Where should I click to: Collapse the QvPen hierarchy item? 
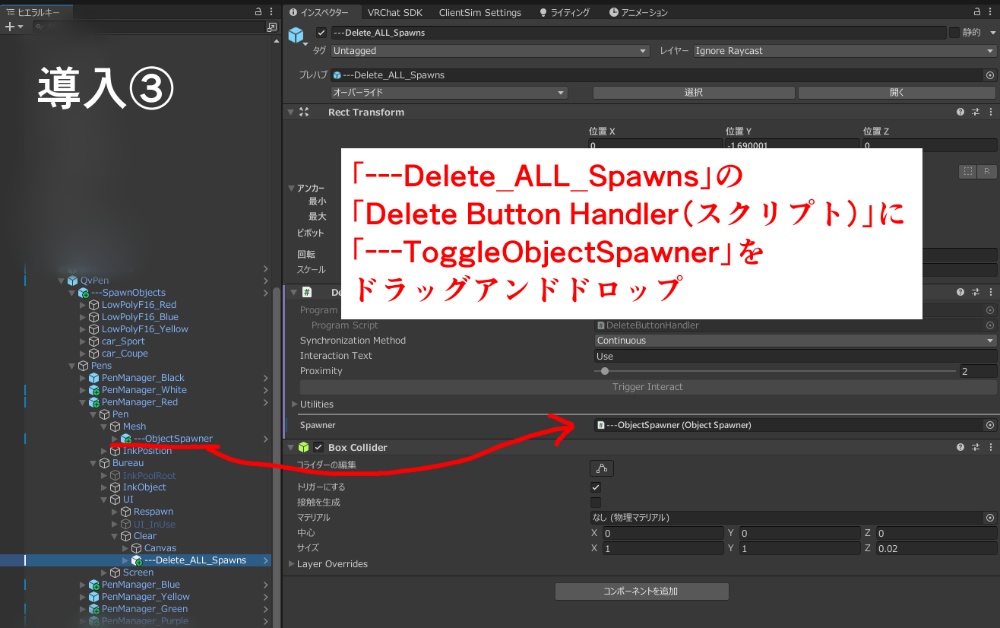[61, 281]
